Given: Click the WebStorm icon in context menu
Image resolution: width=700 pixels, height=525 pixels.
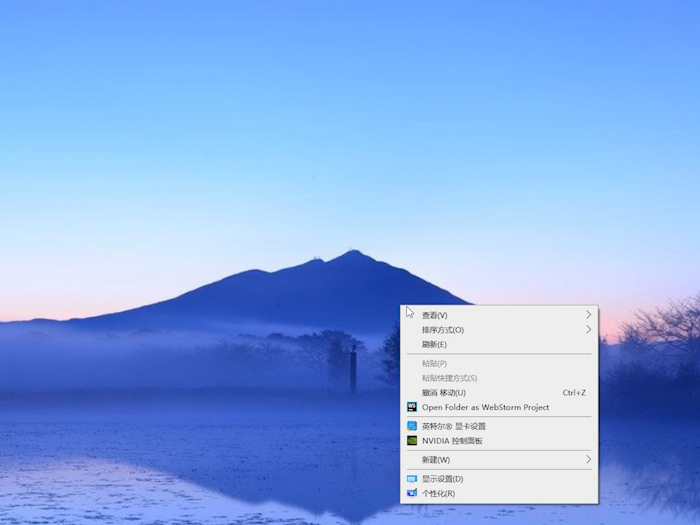Looking at the screenshot, I should pos(412,407).
